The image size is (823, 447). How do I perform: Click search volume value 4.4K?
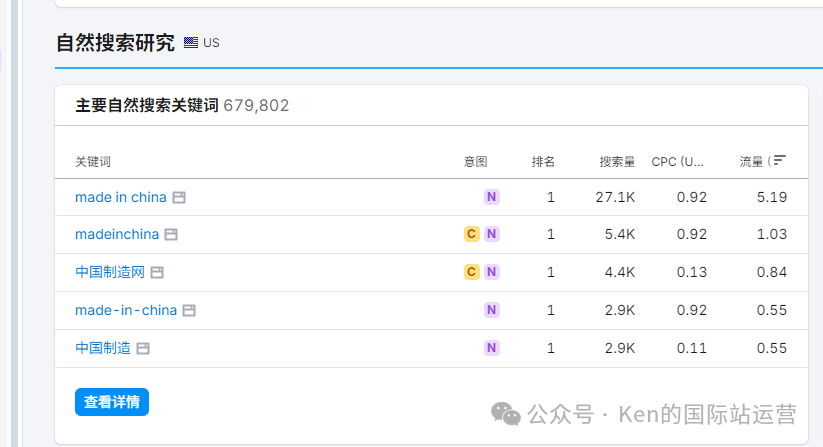[x=620, y=272]
